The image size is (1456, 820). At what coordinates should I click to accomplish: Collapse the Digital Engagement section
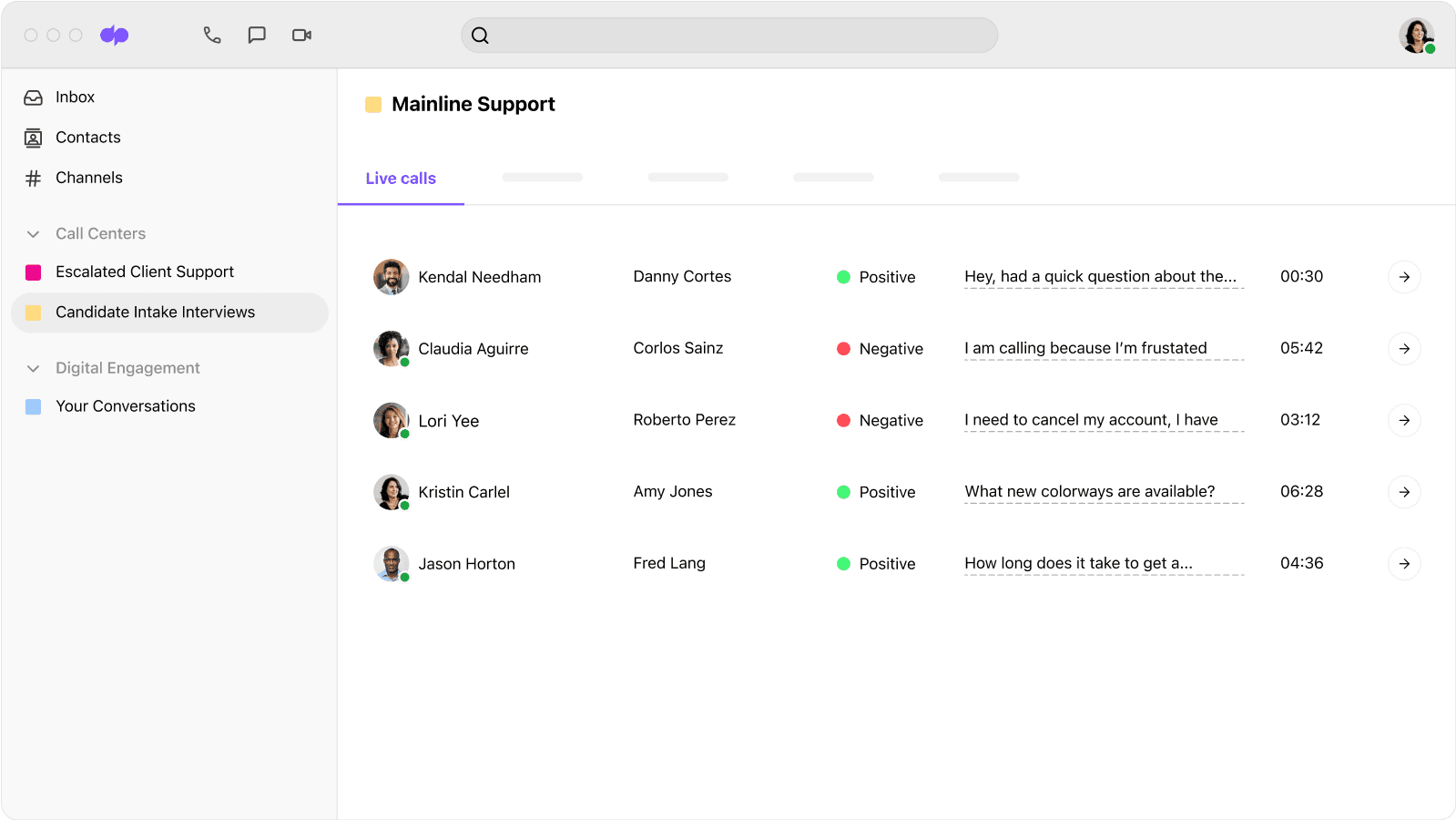tap(34, 369)
